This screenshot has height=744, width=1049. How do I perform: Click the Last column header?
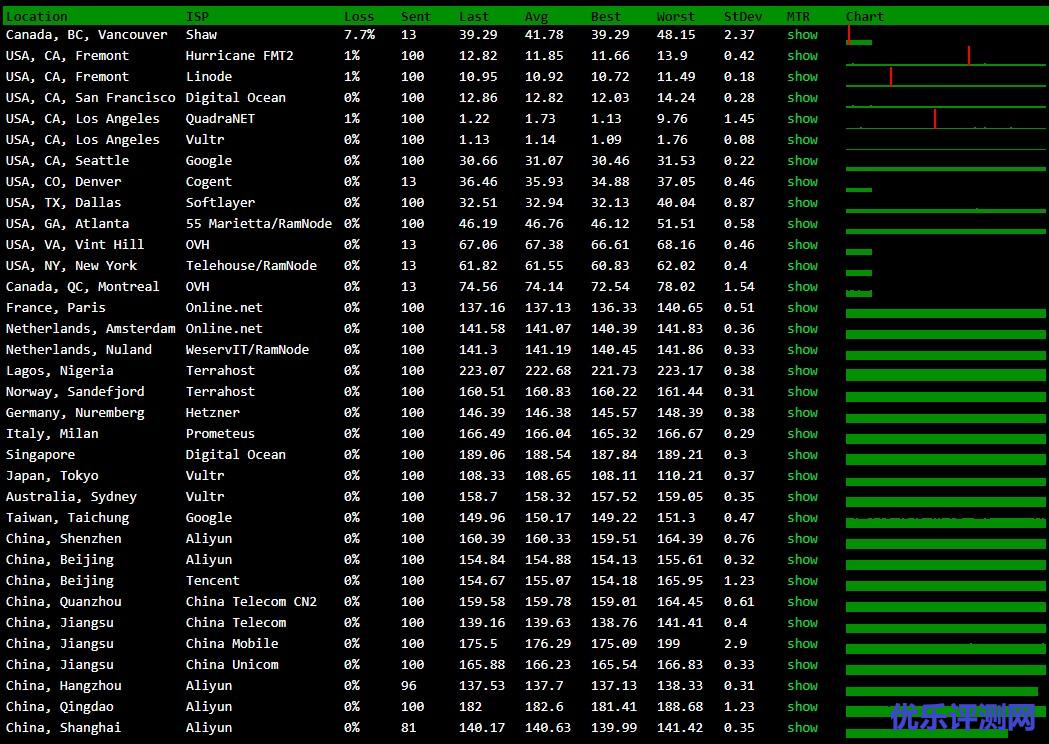coord(474,17)
